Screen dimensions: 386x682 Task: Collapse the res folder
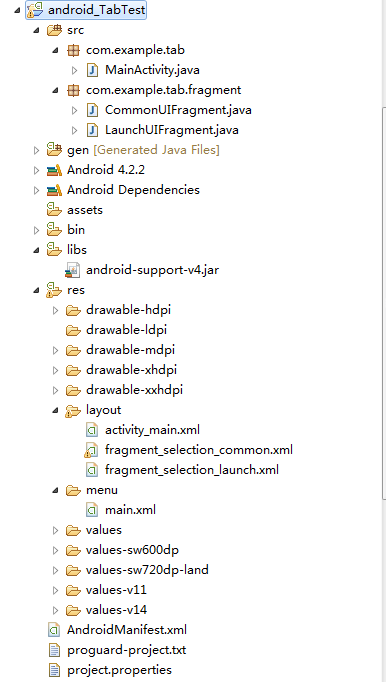(x=37, y=291)
